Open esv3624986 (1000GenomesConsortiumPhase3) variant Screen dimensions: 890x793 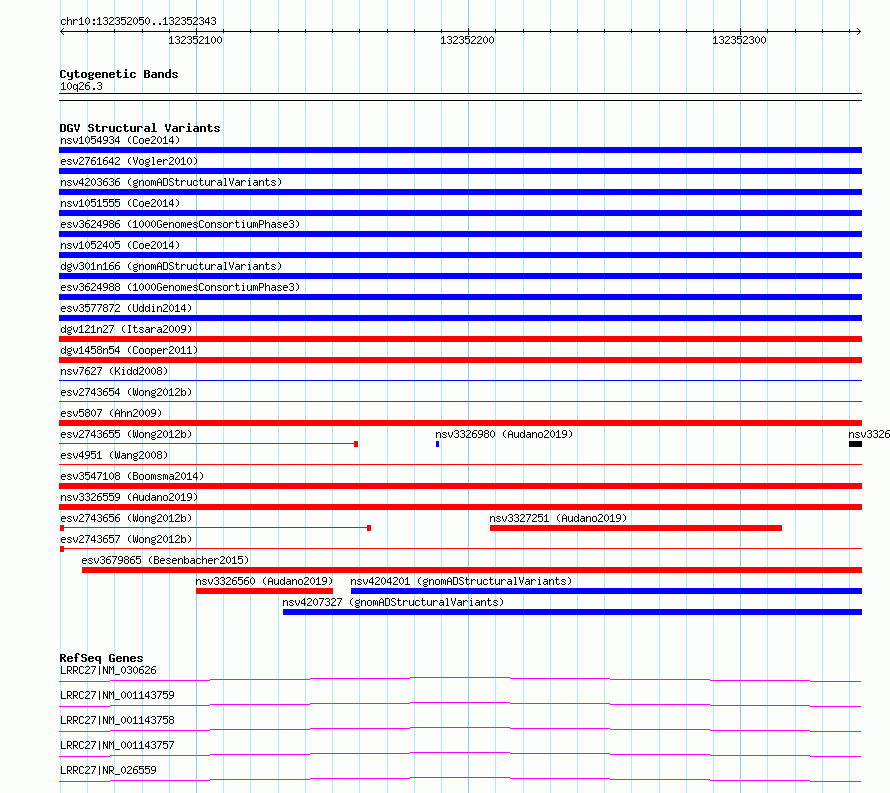point(180,224)
